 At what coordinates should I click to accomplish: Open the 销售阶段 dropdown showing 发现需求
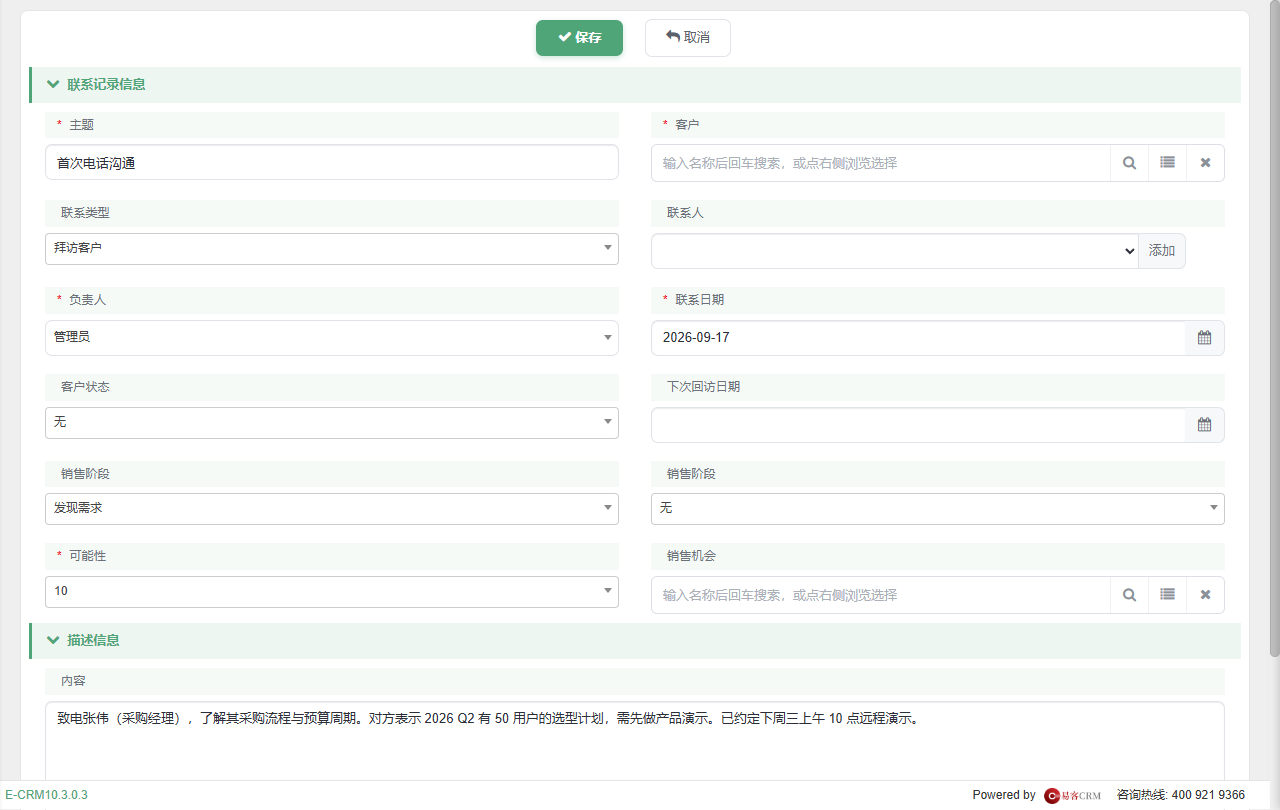coord(332,509)
